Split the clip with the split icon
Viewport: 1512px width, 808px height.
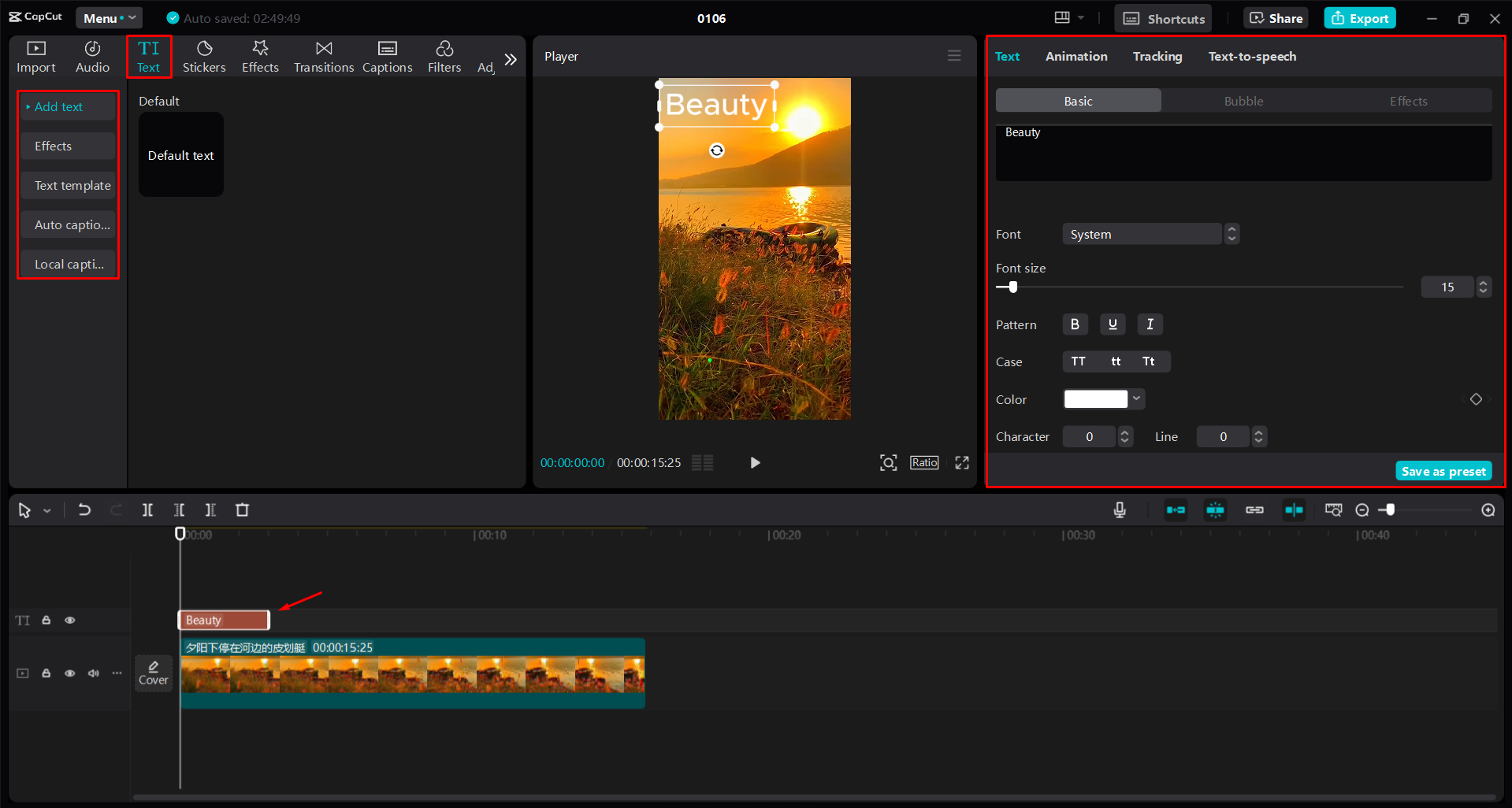[147, 510]
